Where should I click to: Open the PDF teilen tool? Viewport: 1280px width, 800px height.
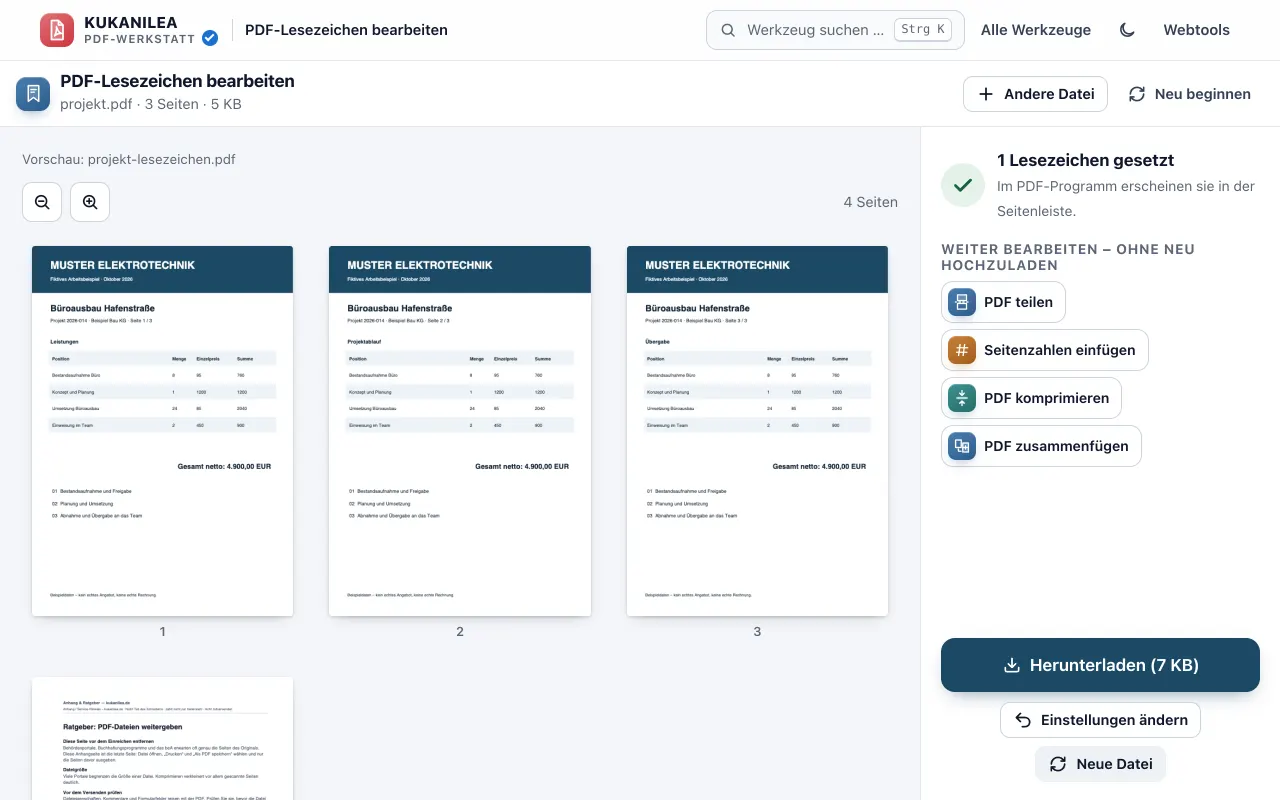(1003, 302)
